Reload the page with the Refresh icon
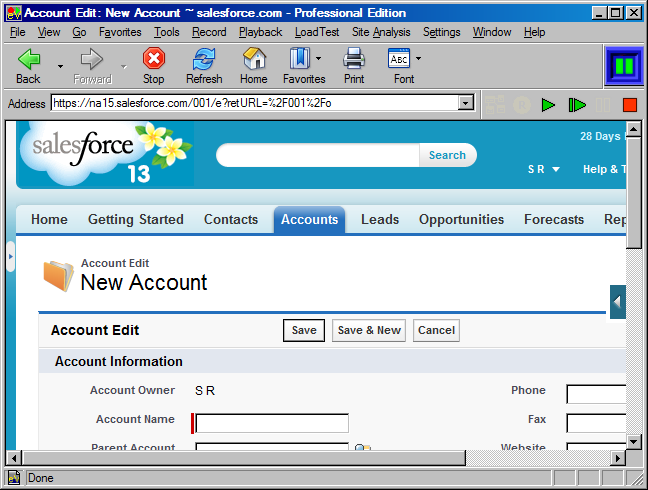The height and width of the screenshot is (490, 648). [x=204, y=59]
